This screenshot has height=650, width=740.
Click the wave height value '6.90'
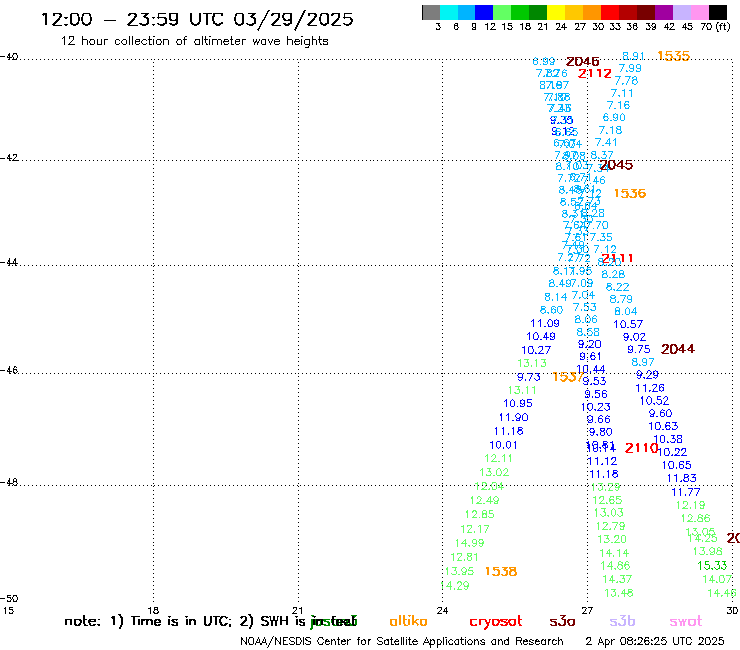614,118
